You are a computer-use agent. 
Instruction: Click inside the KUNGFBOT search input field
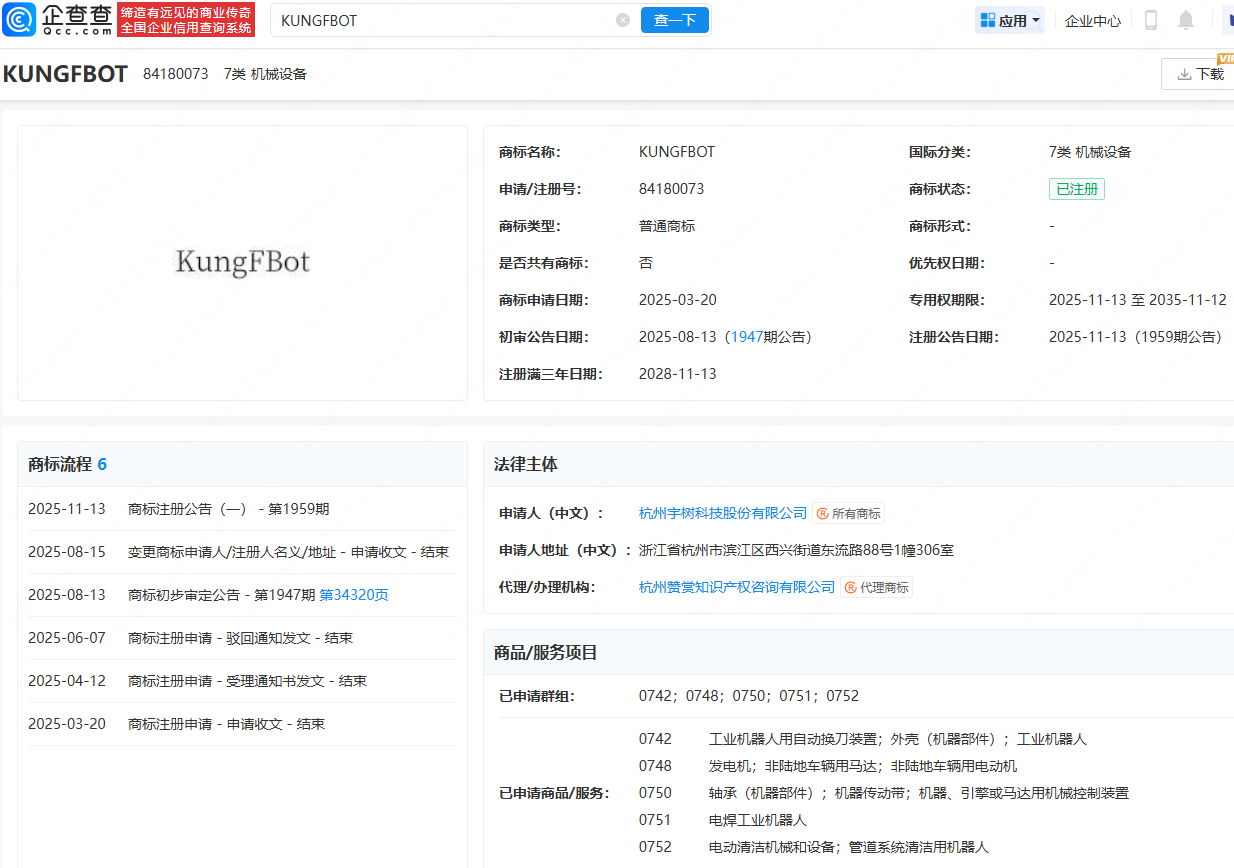[440, 19]
